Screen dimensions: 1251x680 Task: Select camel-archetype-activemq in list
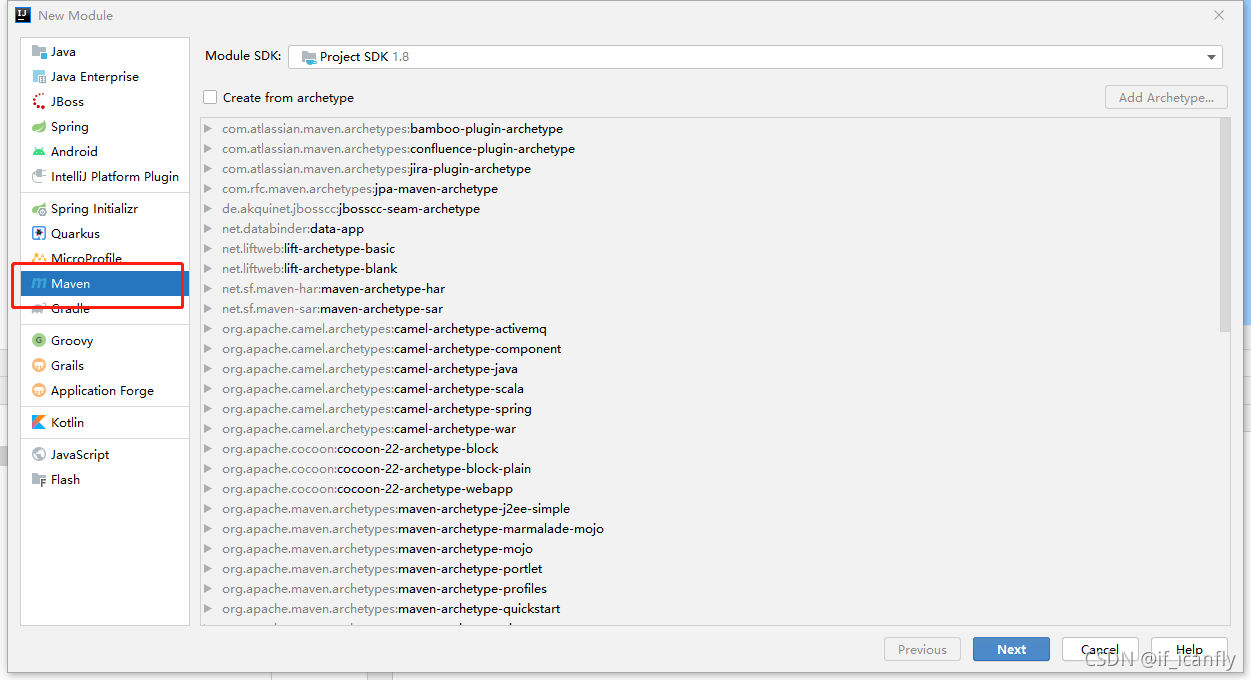384,329
